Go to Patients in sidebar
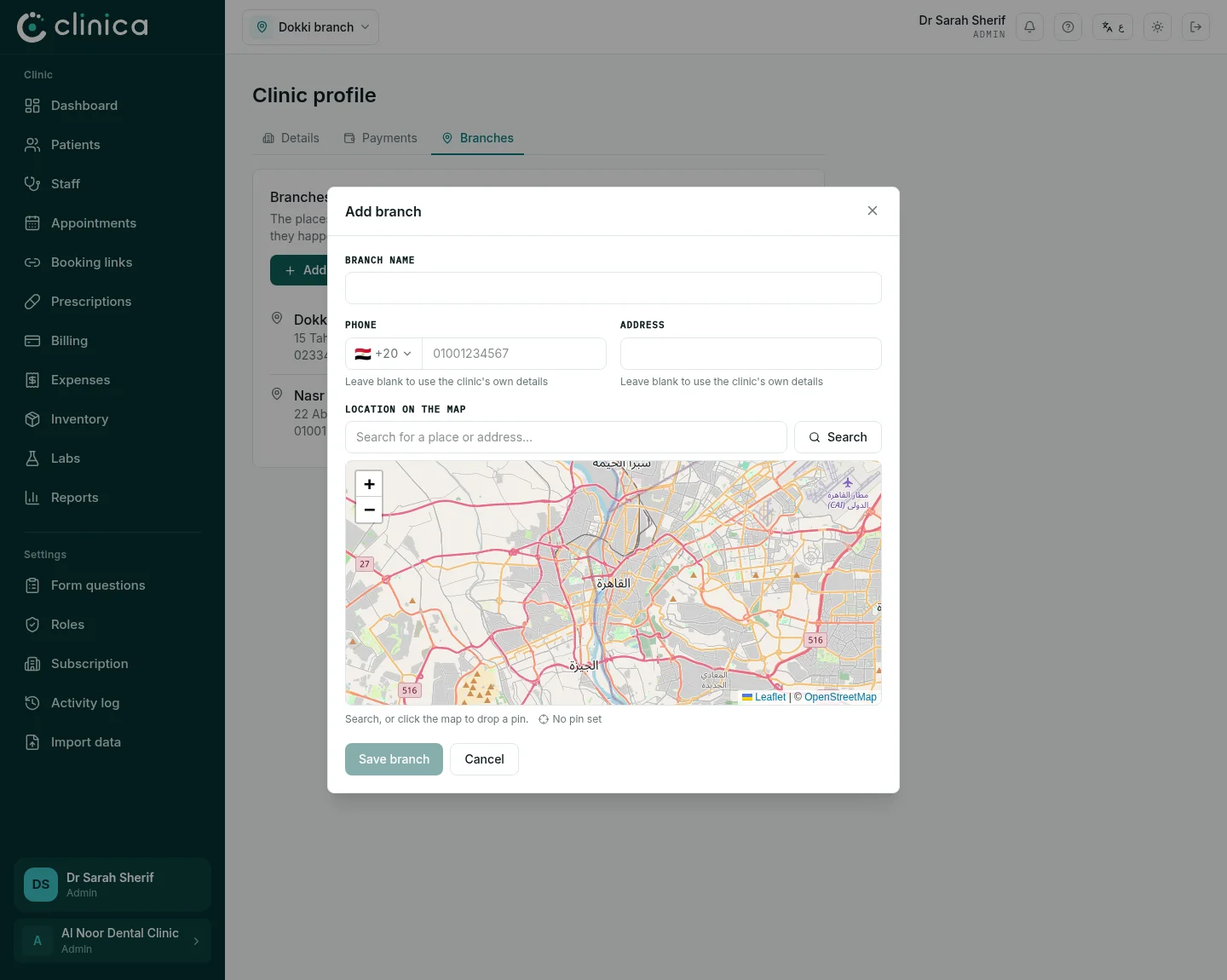1227x980 pixels. [112, 145]
